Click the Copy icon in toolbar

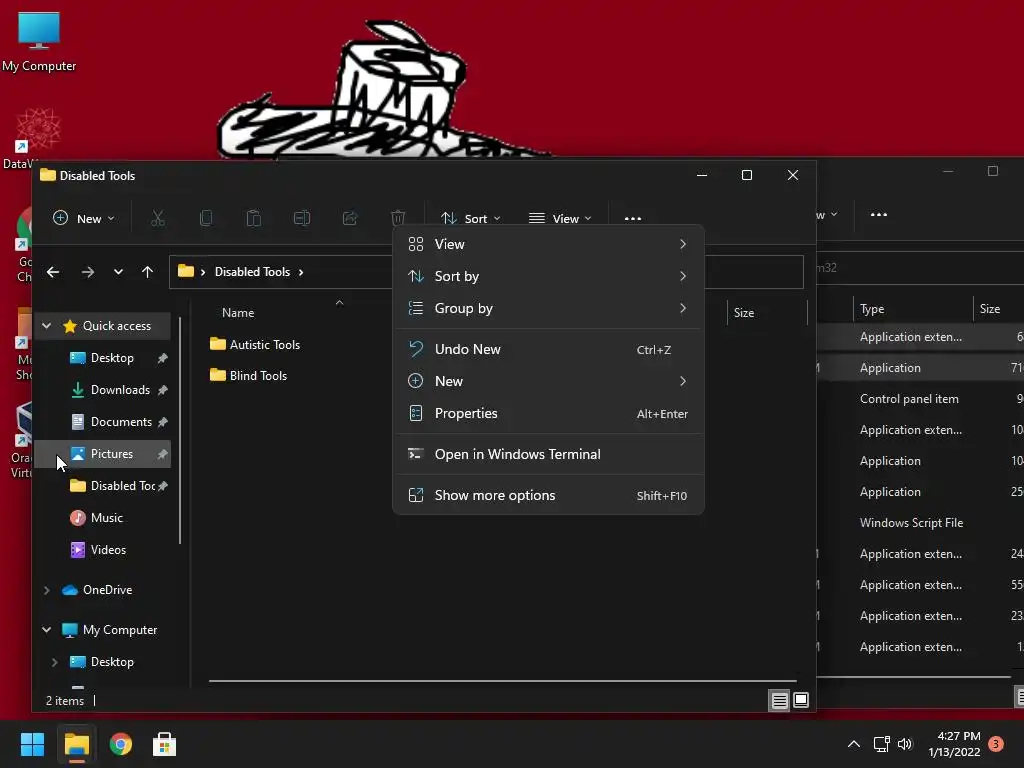coord(206,218)
